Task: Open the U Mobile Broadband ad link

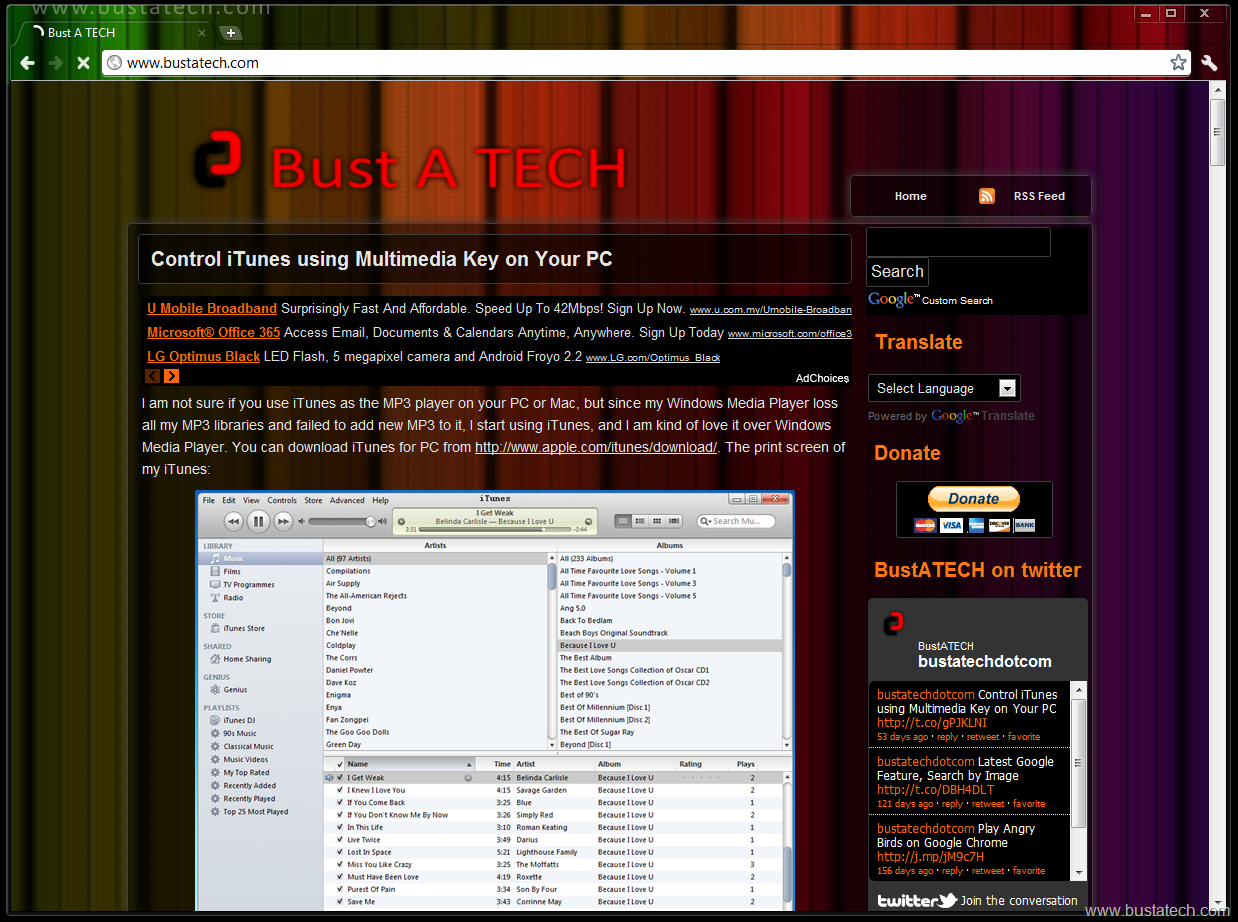Action: pyautogui.click(x=212, y=308)
